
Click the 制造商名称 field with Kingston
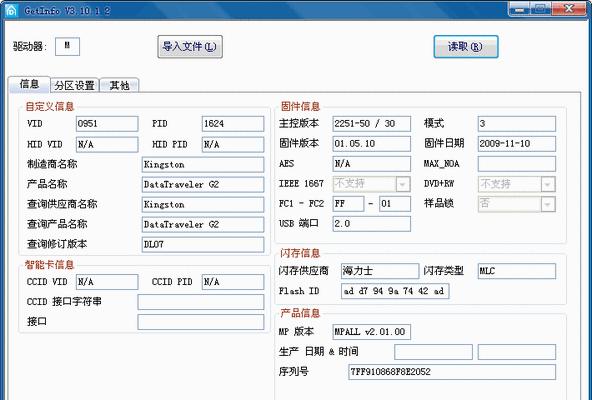click(203, 165)
